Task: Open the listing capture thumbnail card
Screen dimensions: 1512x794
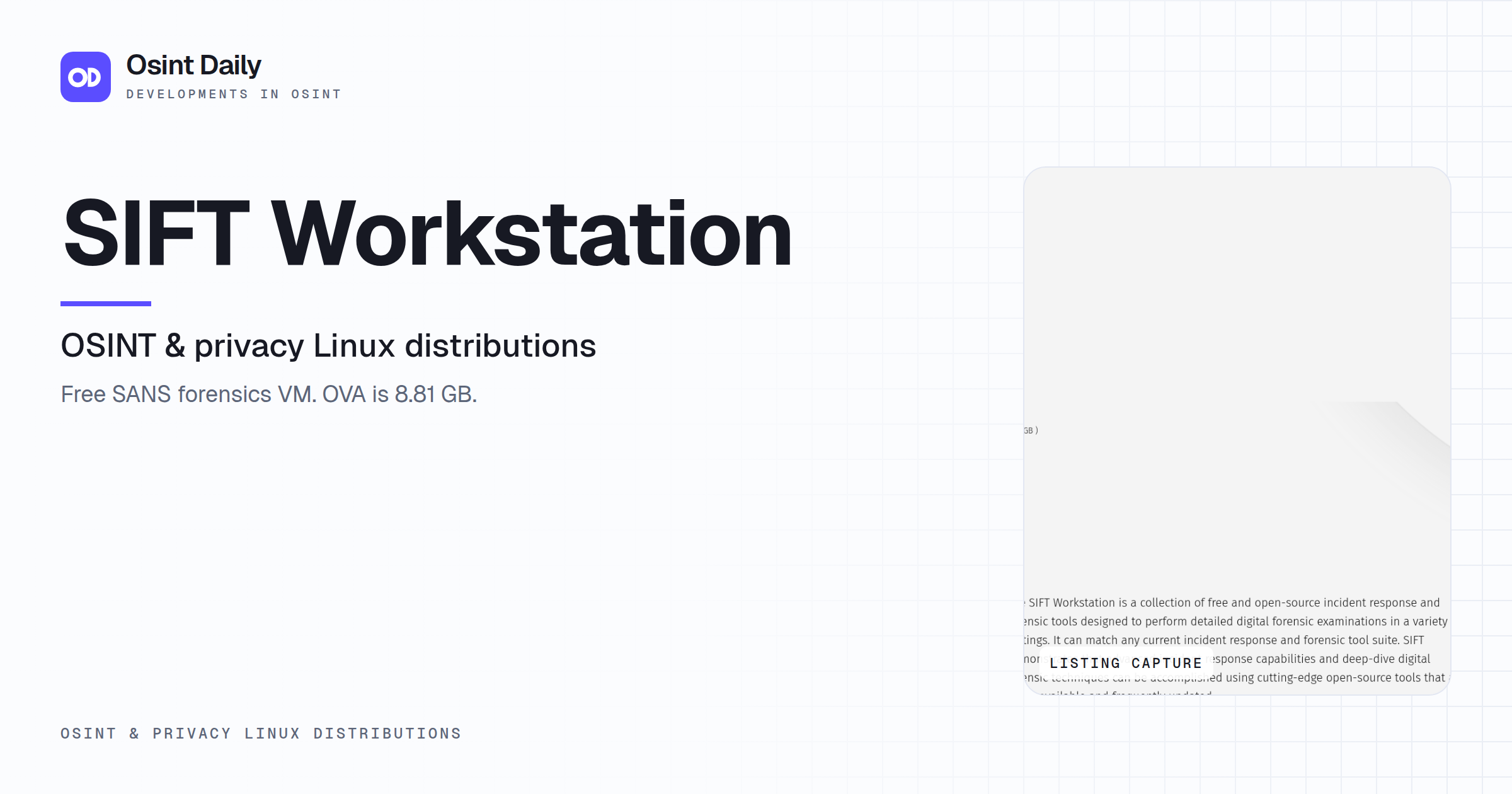Action: pos(1237,431)
